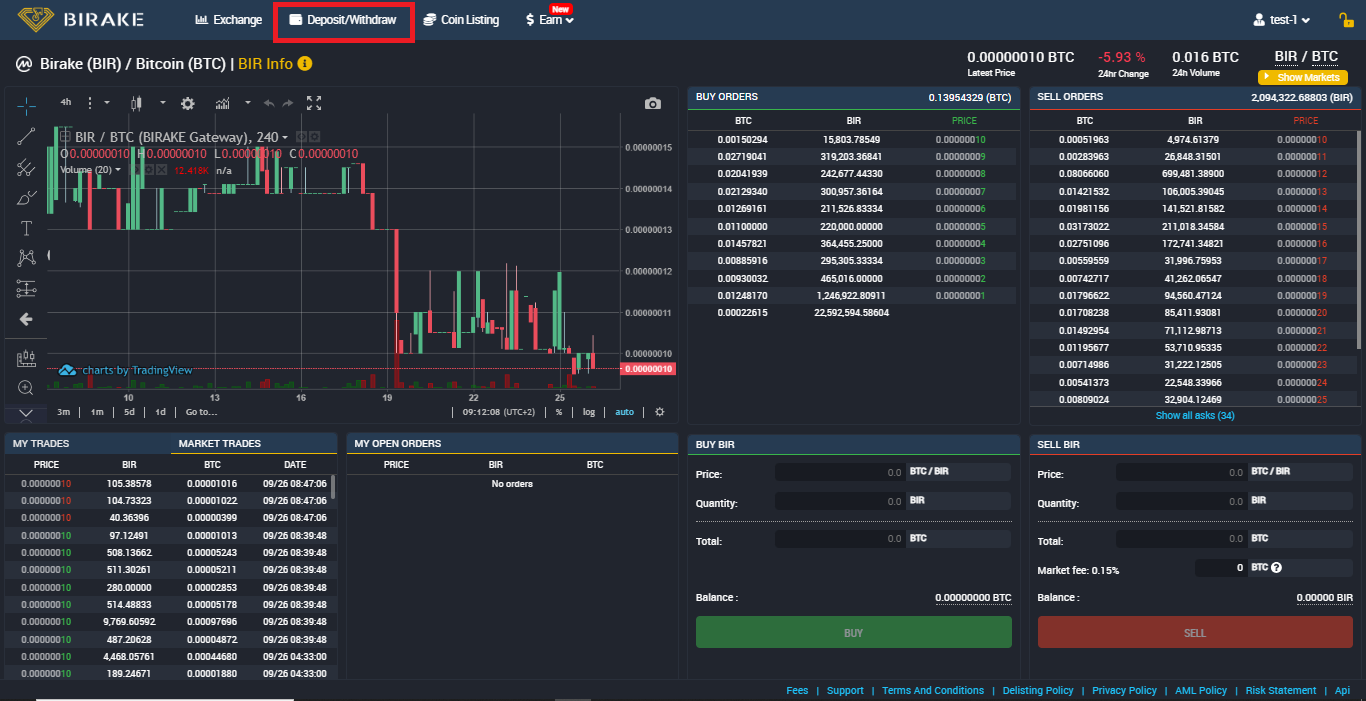Set chart range to 5d
This screenshot has width=1366, height=701.
(129, 412)
